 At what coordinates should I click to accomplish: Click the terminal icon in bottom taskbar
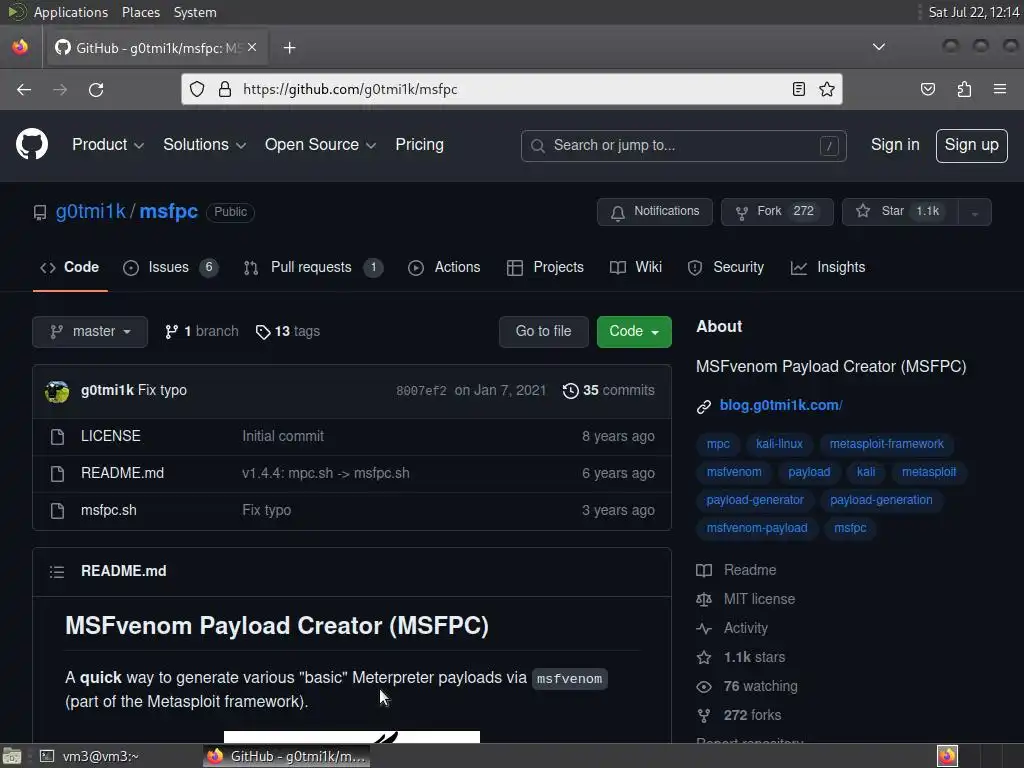(46, 756)
